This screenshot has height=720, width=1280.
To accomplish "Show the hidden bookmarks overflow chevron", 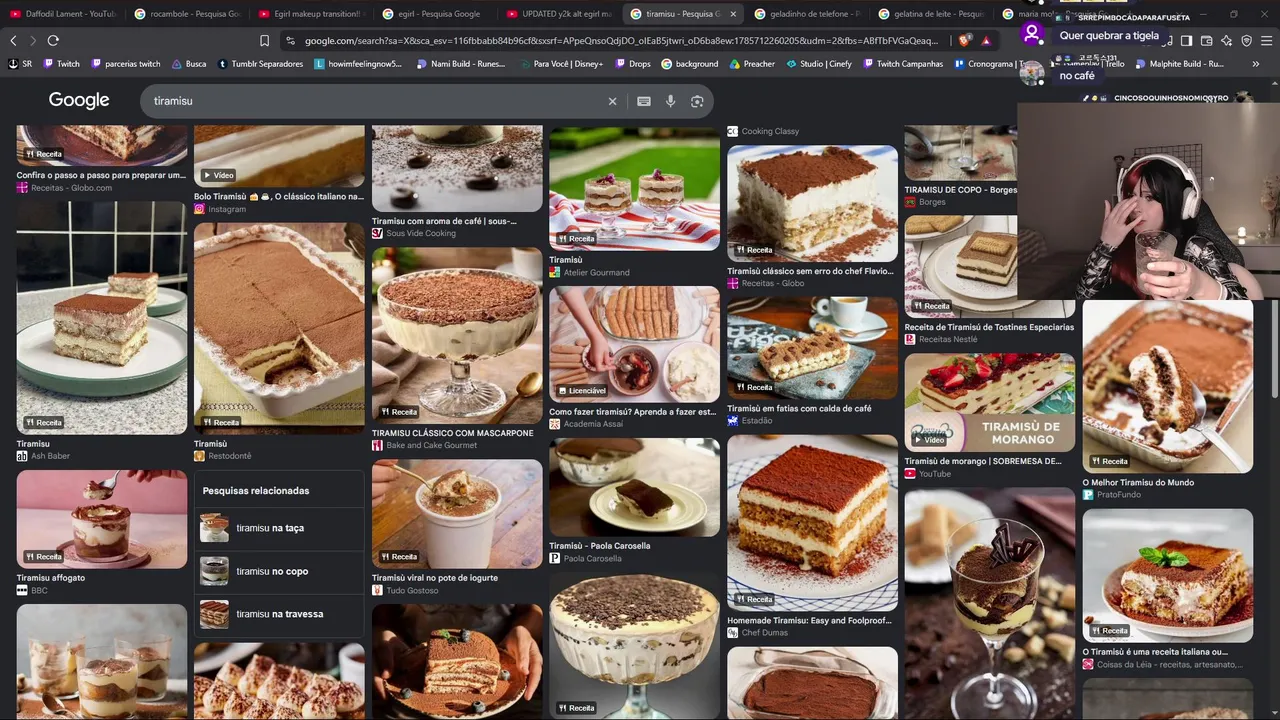I will [x=1256, y=64].
